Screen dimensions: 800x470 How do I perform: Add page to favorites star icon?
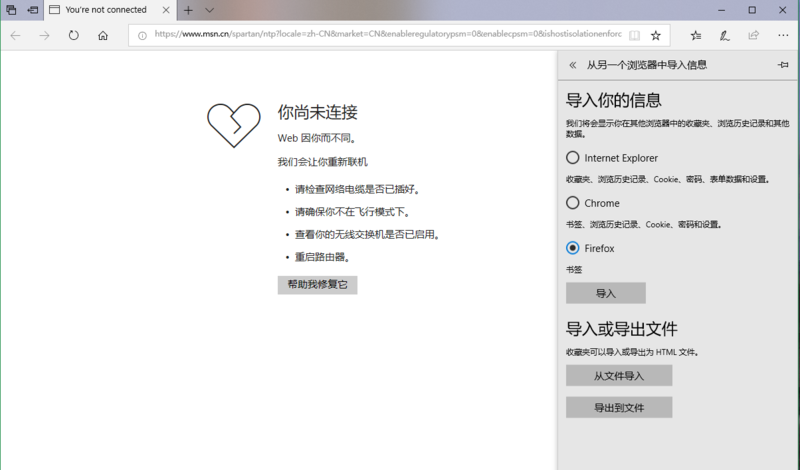click(656, 35)
